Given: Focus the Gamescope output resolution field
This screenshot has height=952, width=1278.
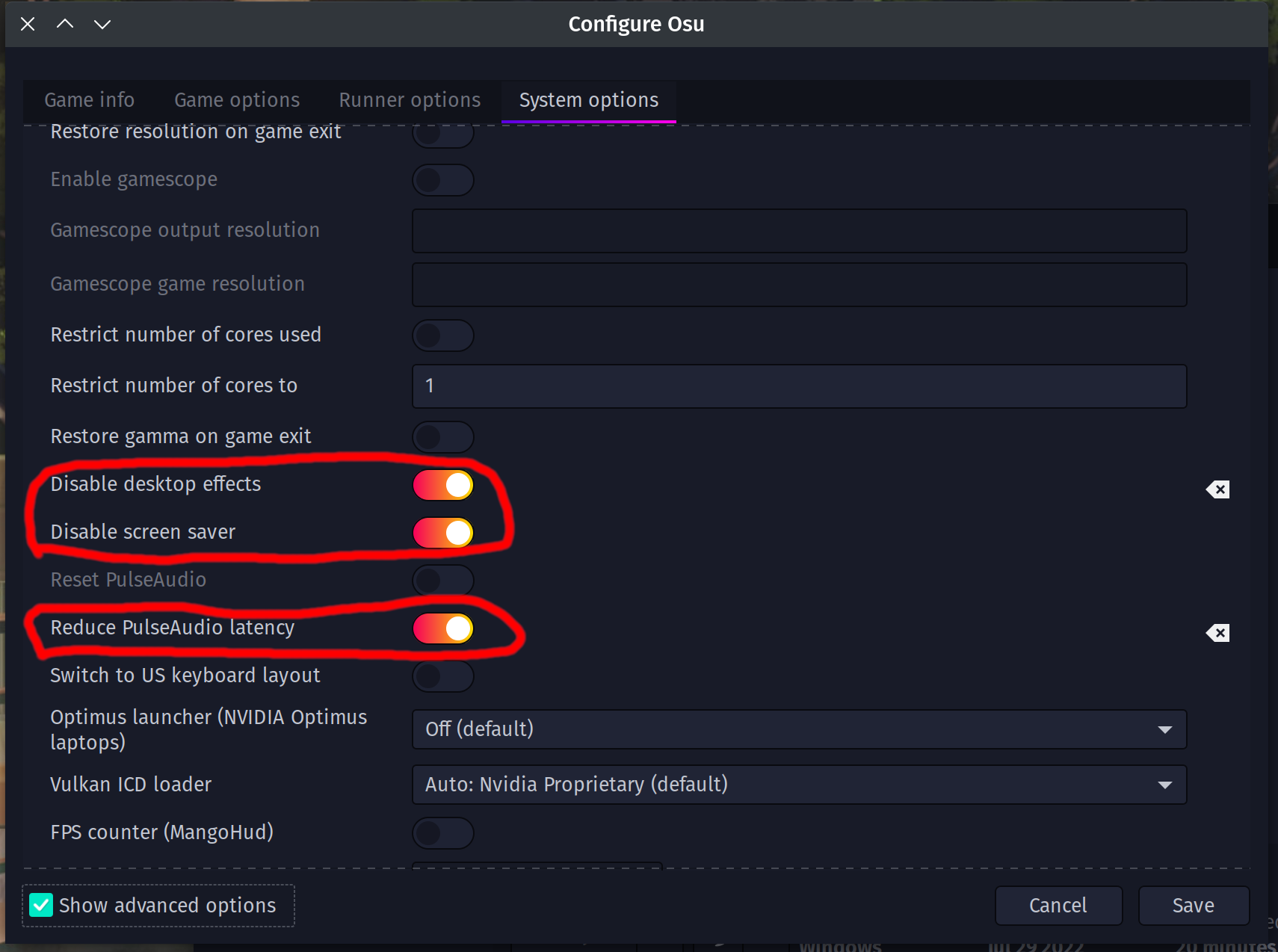Looking at the screenshot, I should 799,231.
